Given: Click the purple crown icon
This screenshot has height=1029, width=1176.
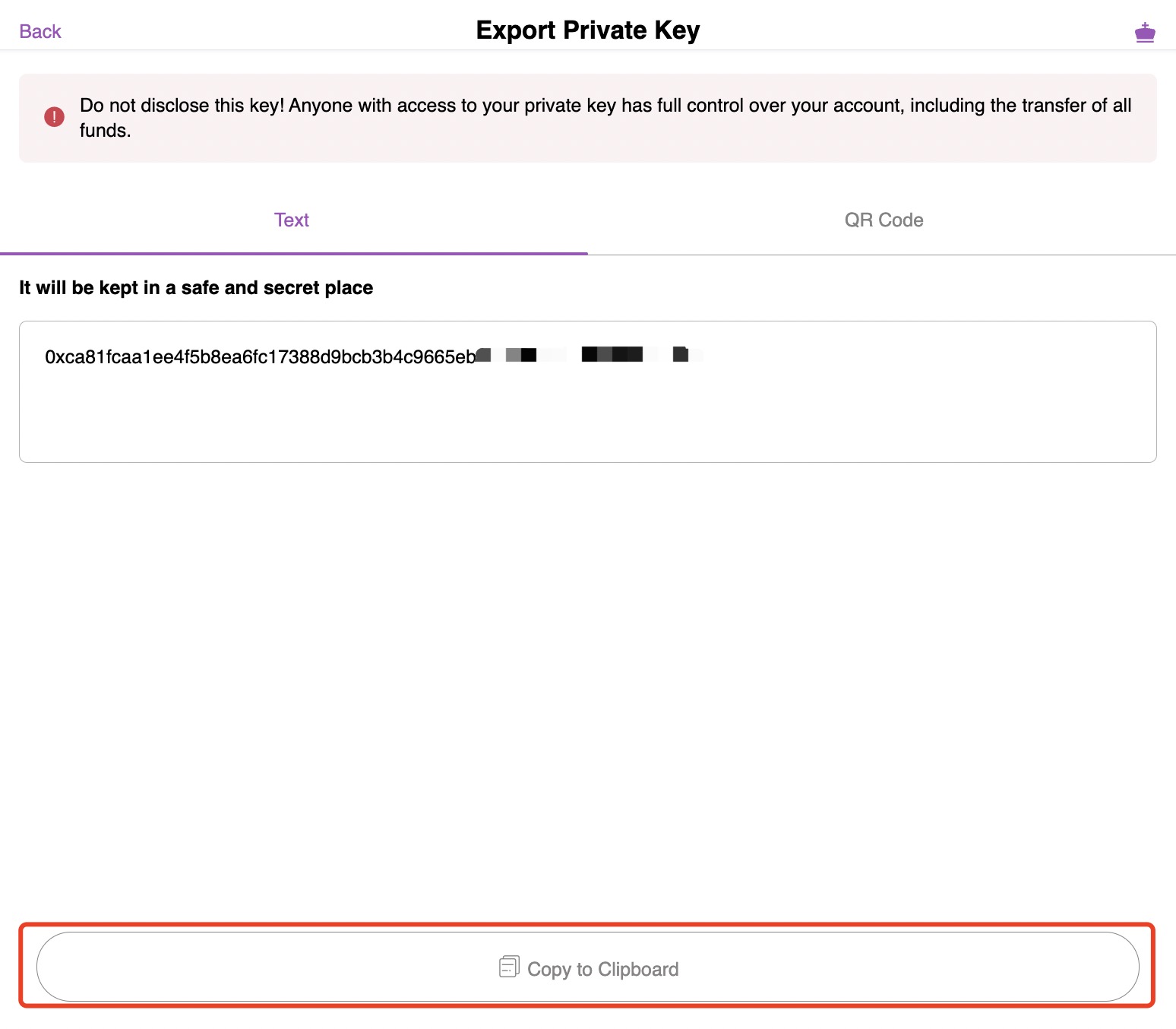Looking at the screenshot, I should coord(1145,32).
